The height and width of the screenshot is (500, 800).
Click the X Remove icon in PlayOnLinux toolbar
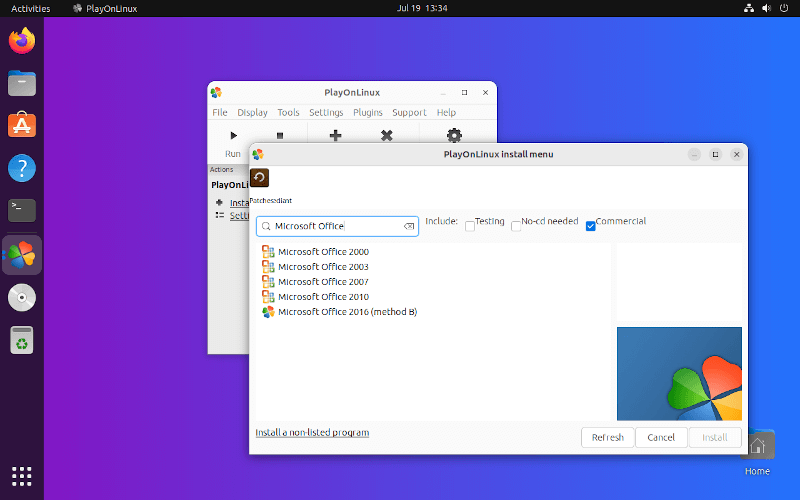tap(387, 135)
